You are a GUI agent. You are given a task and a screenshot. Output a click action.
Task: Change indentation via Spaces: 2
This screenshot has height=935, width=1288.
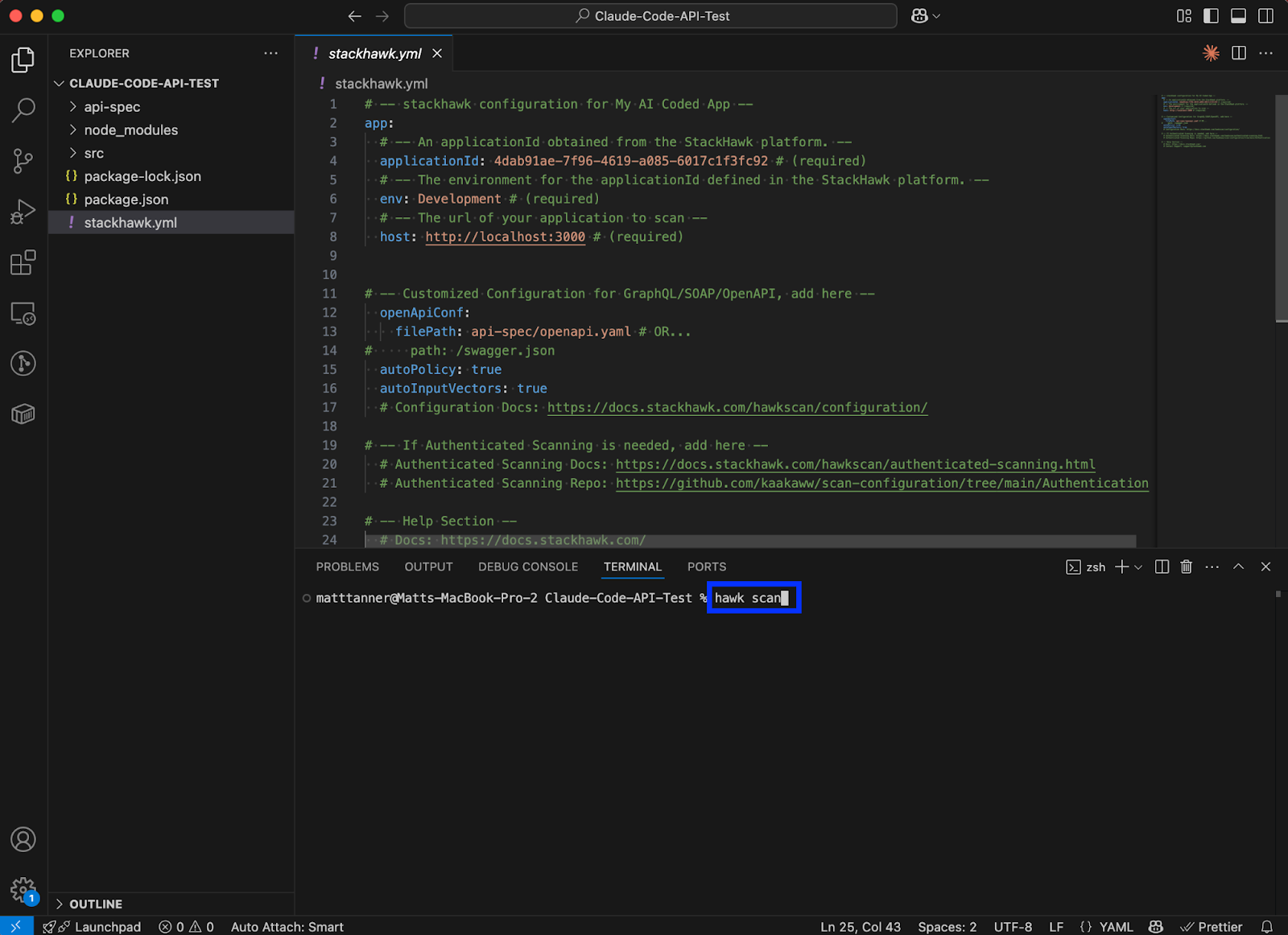pos(947,926)
